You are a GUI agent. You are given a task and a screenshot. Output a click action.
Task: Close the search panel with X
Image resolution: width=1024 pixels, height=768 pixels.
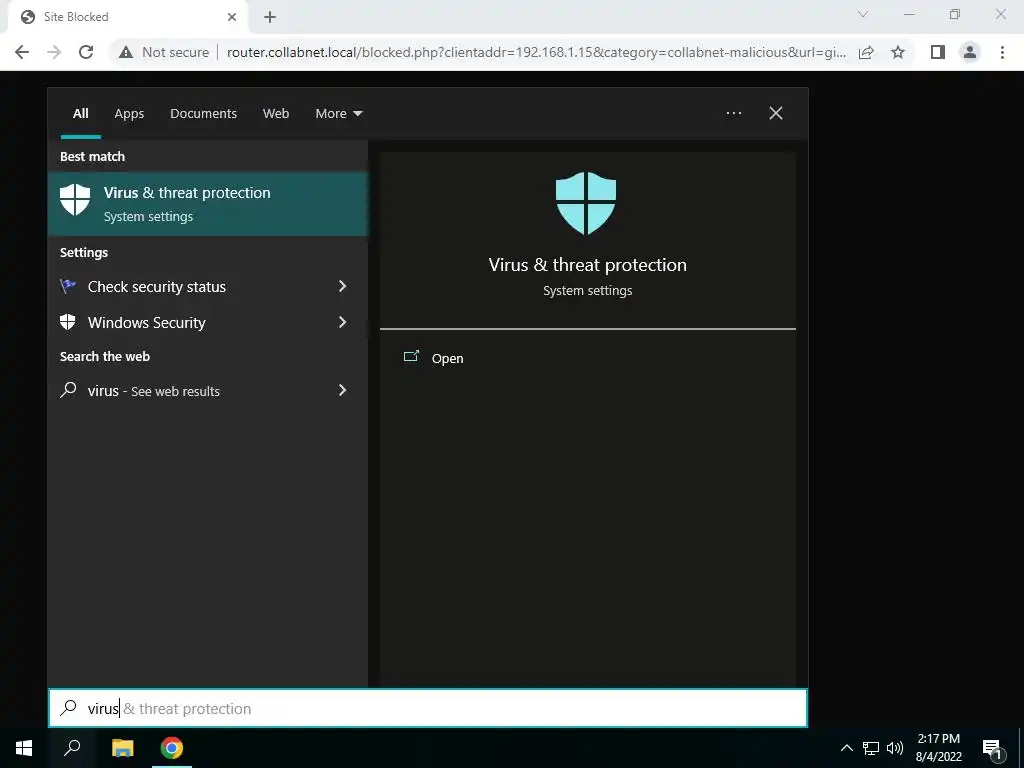776,113
